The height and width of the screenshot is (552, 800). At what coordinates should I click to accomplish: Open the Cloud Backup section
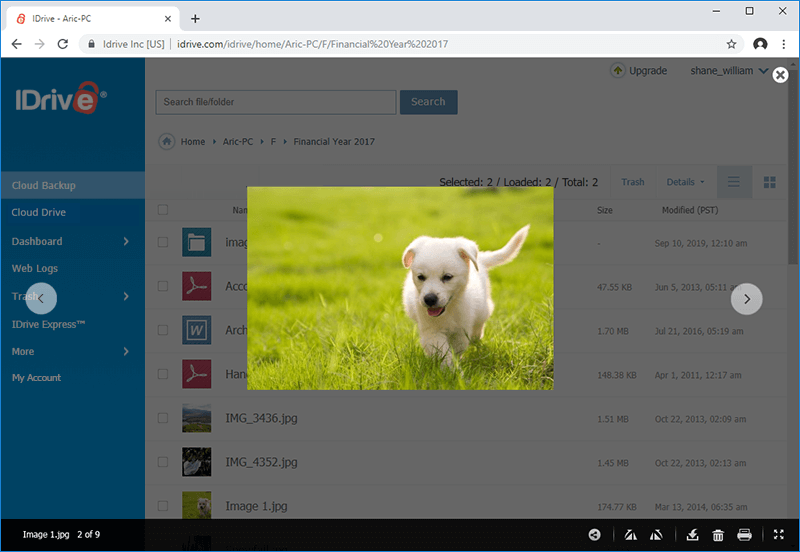pos(72,185)
